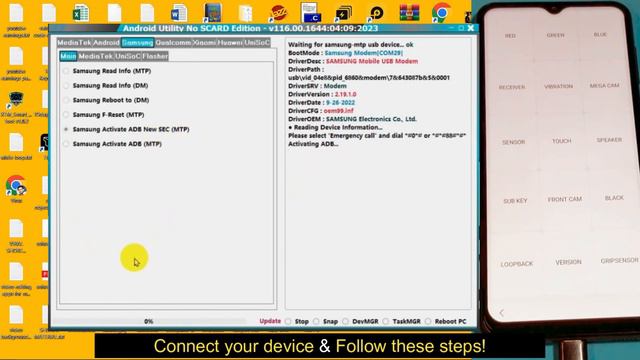
Task: Tap RED test on the phone
Action: click(x=510, y=36)
